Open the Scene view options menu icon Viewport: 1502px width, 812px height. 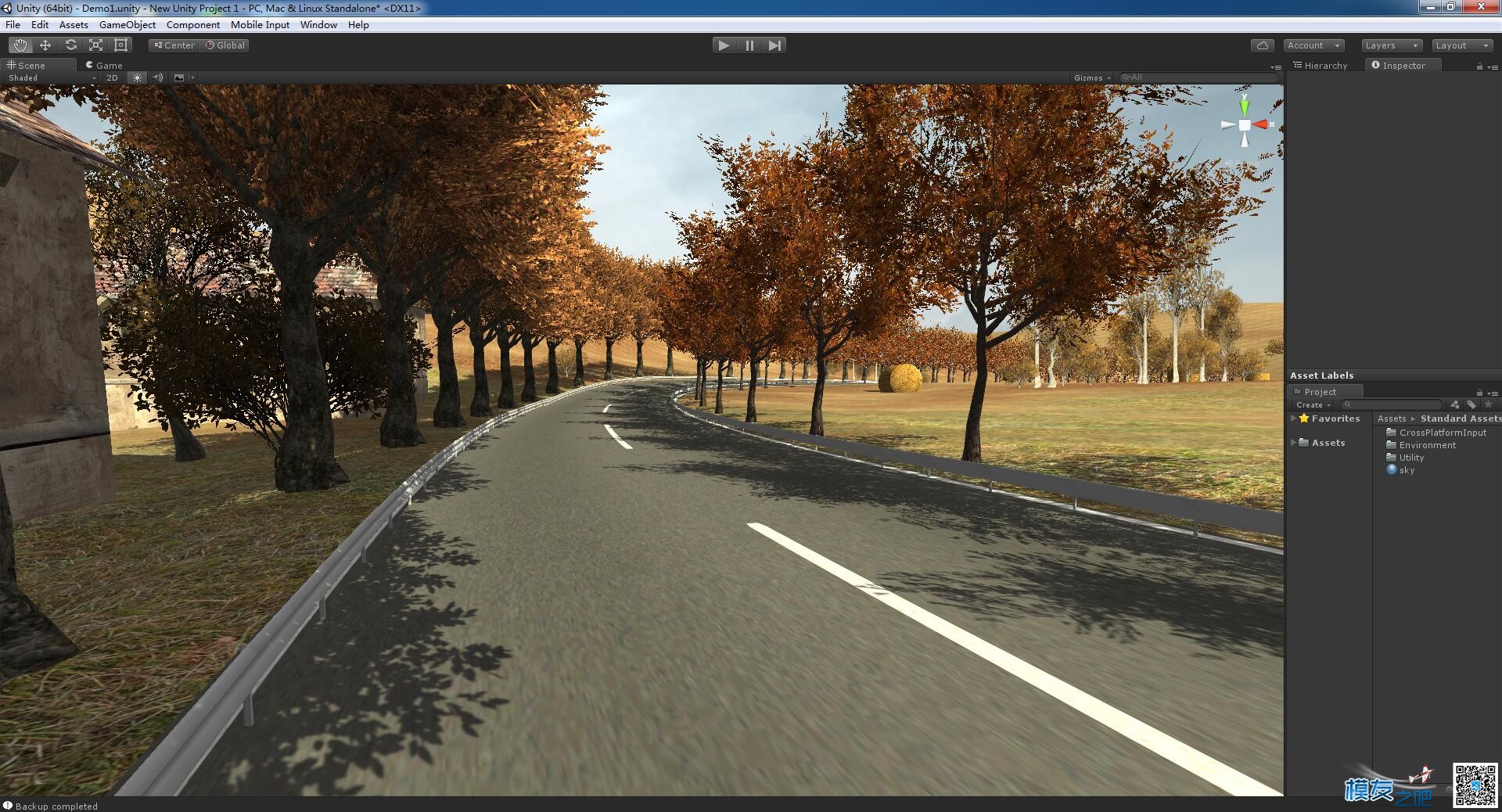point(1277,67)
